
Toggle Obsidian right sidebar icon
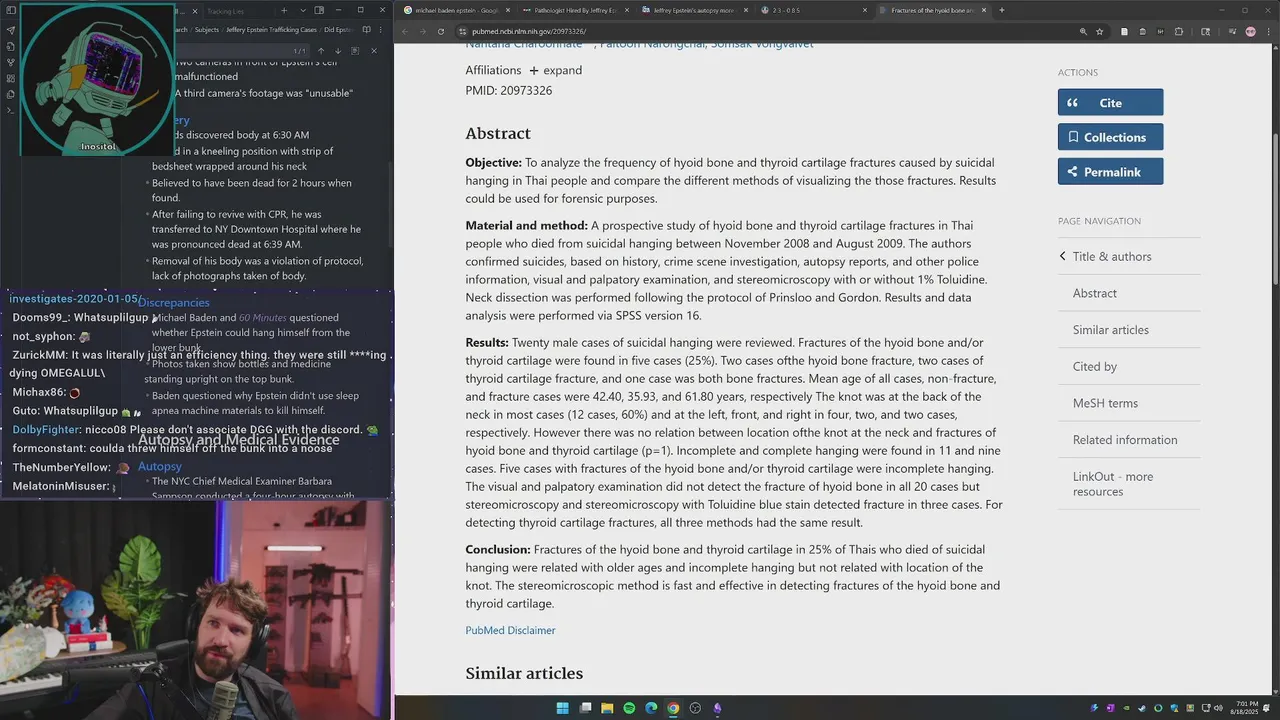(319, 11)
